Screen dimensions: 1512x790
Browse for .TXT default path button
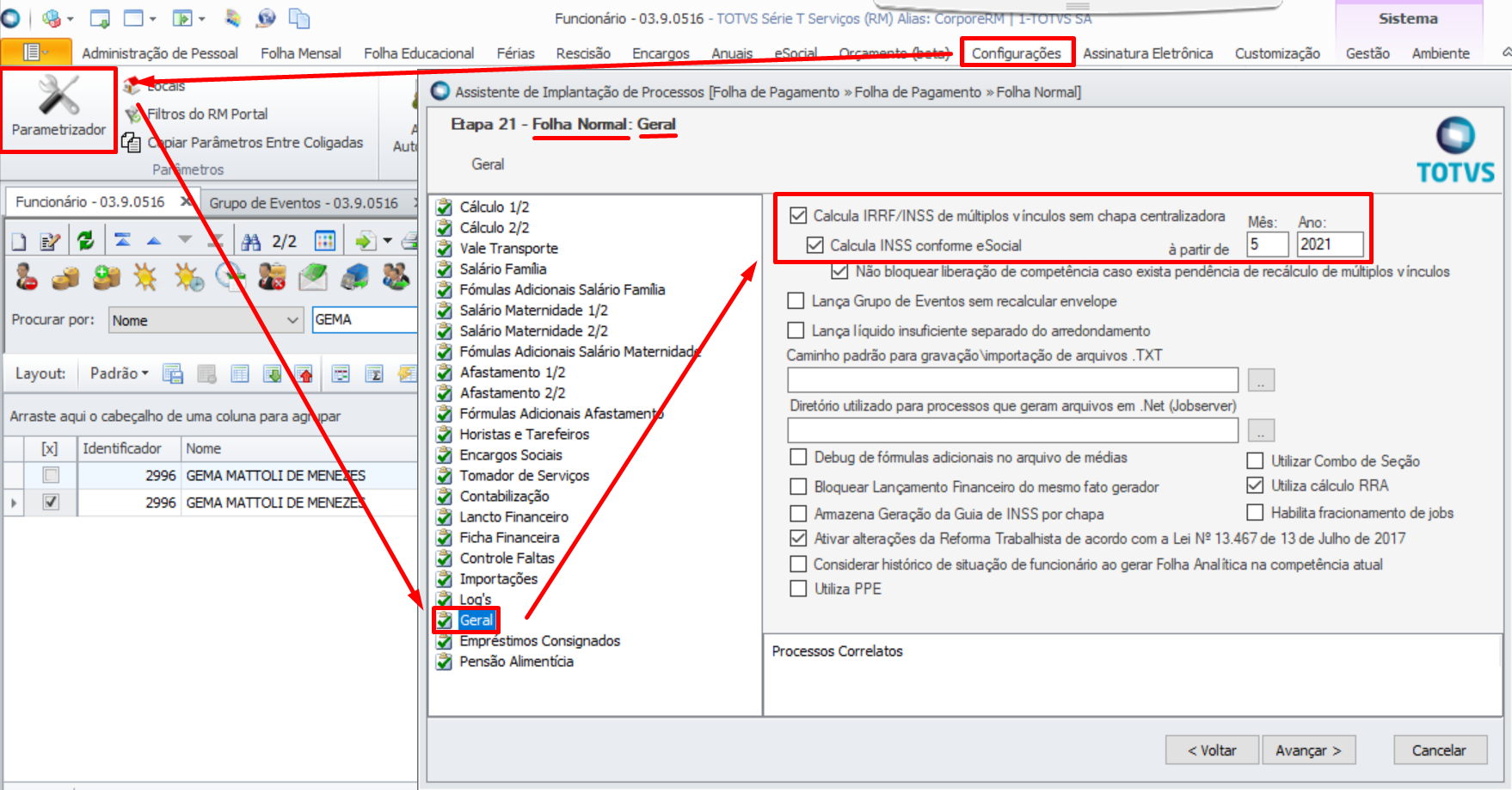pos(1261,380)
